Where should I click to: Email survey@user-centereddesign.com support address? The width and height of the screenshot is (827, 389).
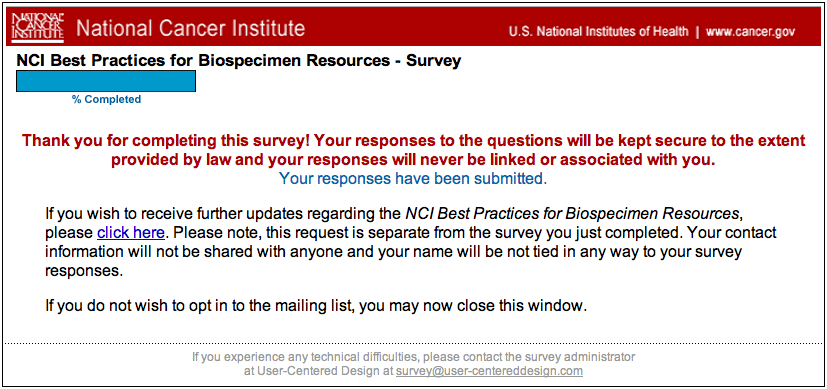click(x=489, y=371)
